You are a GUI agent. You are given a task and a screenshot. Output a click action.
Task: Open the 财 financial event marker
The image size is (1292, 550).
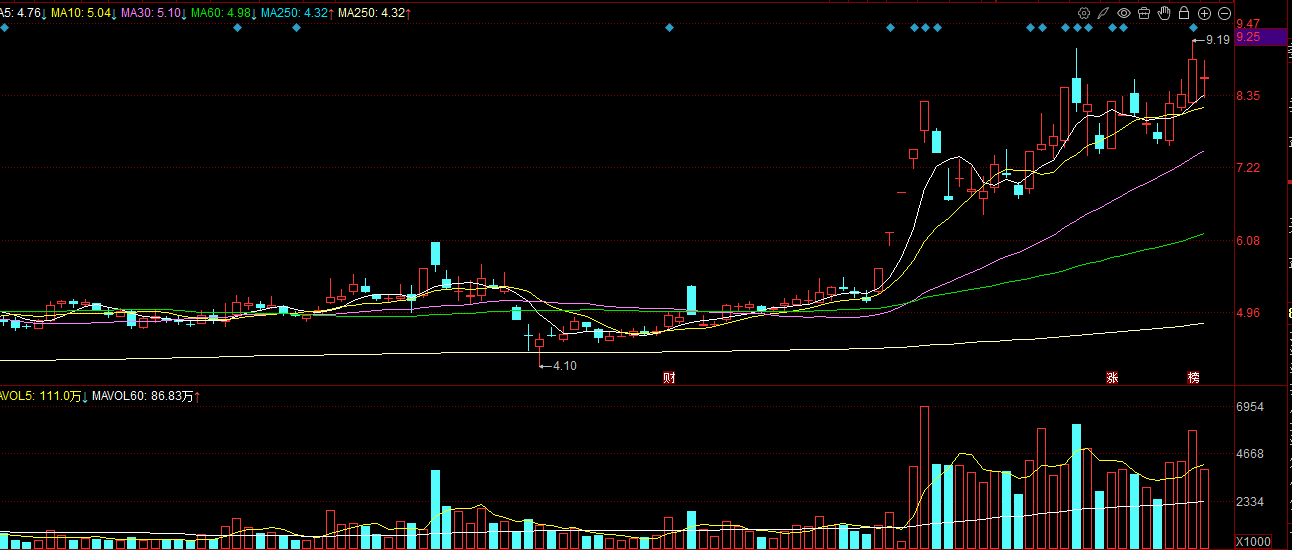point(669,377)
